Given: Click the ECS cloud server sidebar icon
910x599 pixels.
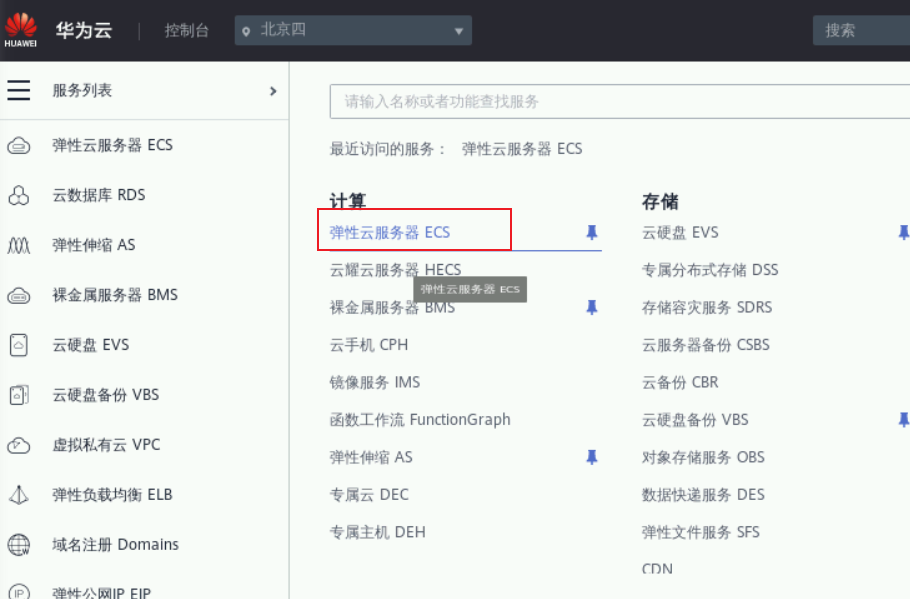Looking at the screenshot, I should point(19,145).
